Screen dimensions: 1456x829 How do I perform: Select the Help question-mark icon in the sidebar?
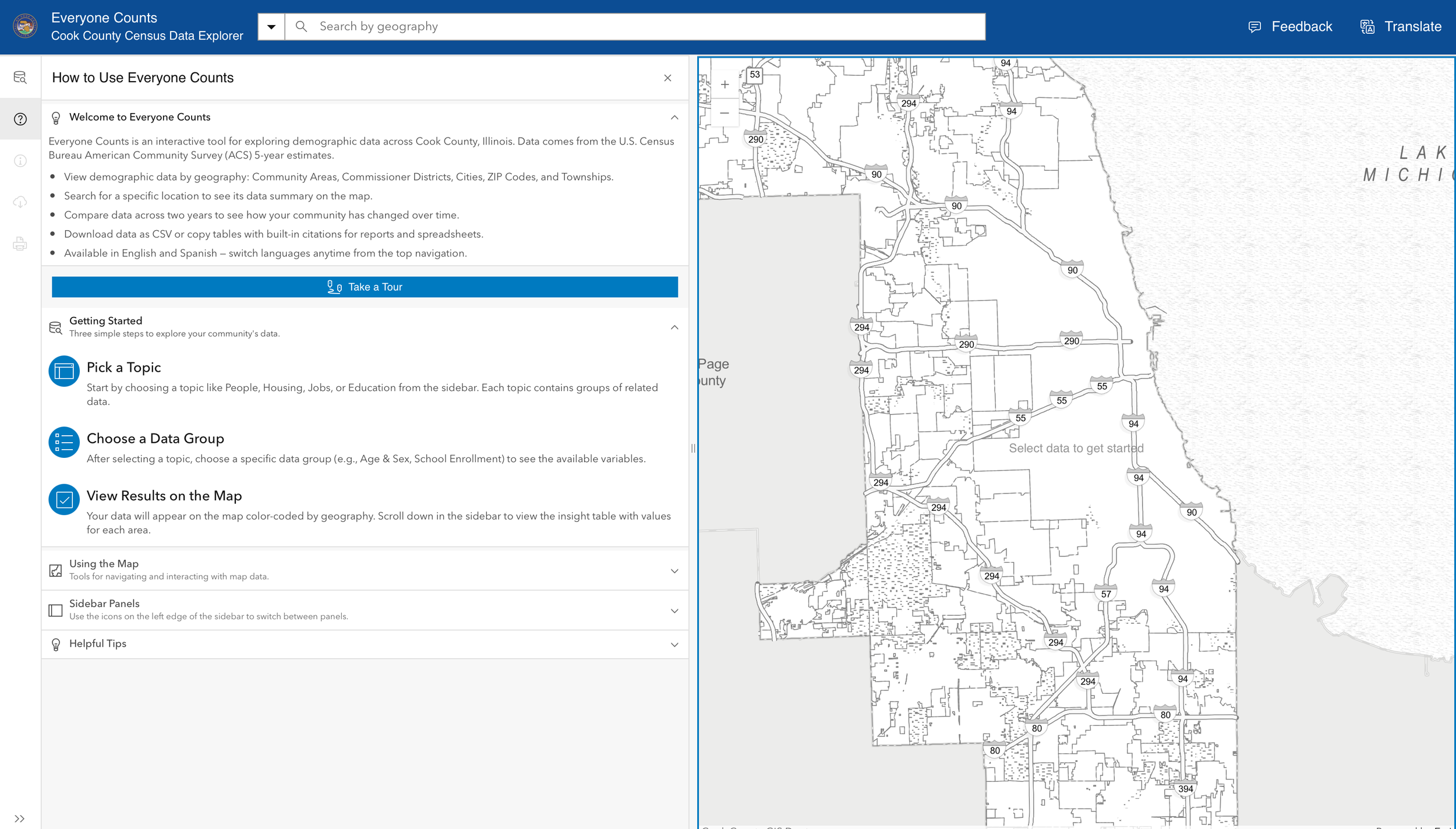tap(20, 118)
